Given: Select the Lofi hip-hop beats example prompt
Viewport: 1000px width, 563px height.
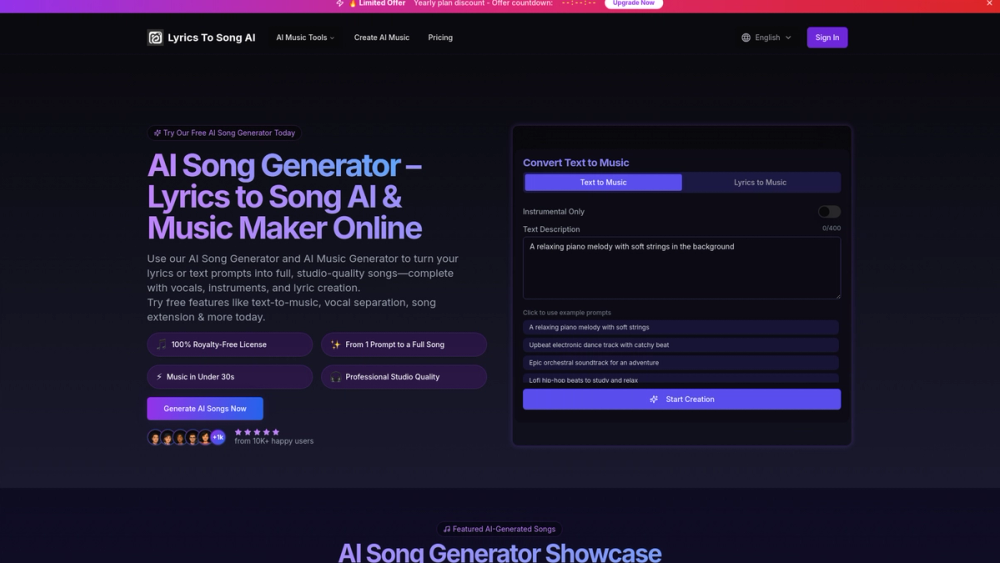Looking at the screenshot, I should [680, 379].
